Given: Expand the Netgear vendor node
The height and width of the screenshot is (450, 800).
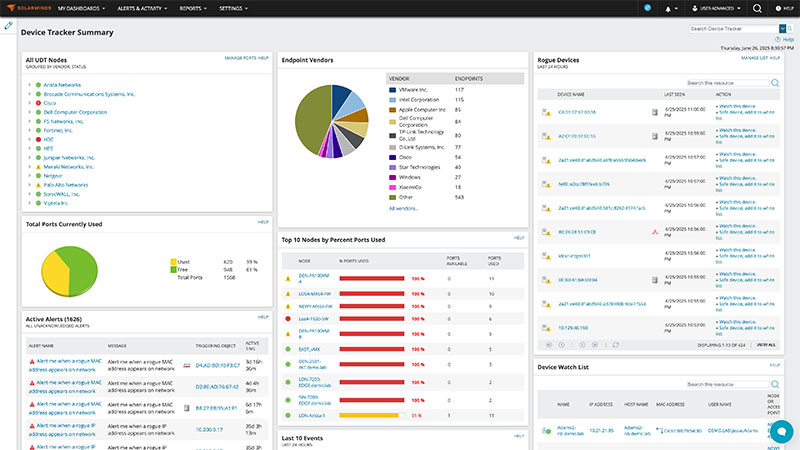Looking at the screenshot, I should coord(30,176).
